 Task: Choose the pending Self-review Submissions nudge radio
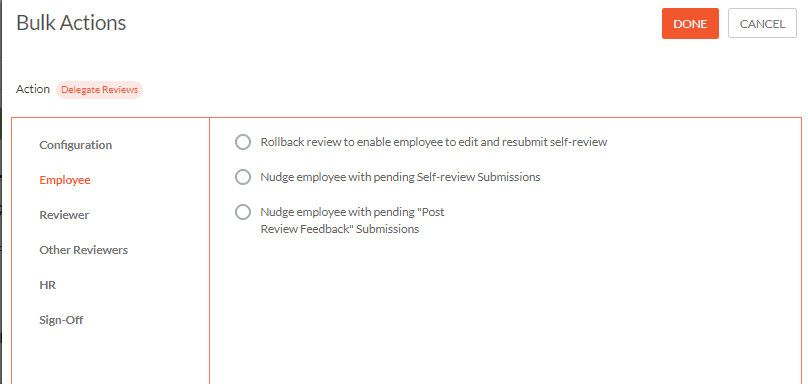243,177
